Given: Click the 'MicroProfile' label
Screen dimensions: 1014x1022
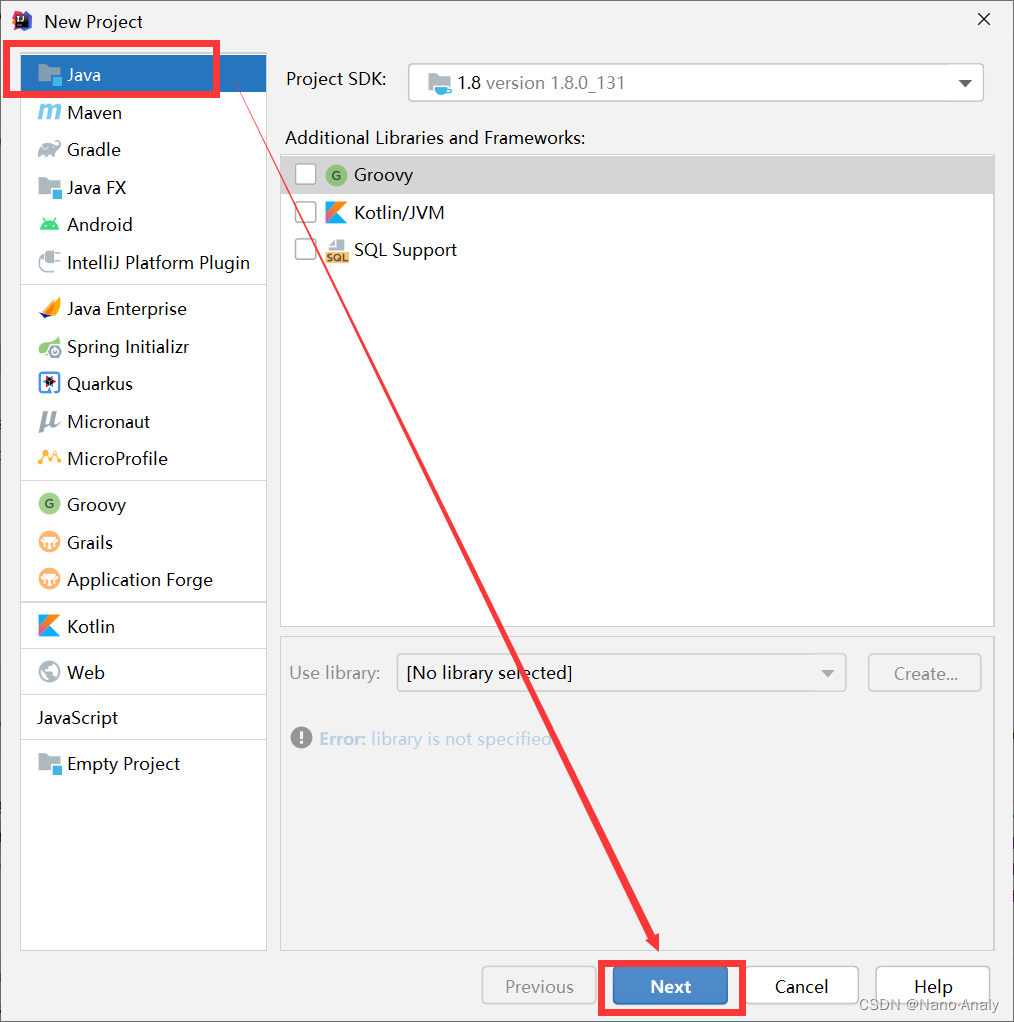Looking at the screenshot, I should [117, 458].
